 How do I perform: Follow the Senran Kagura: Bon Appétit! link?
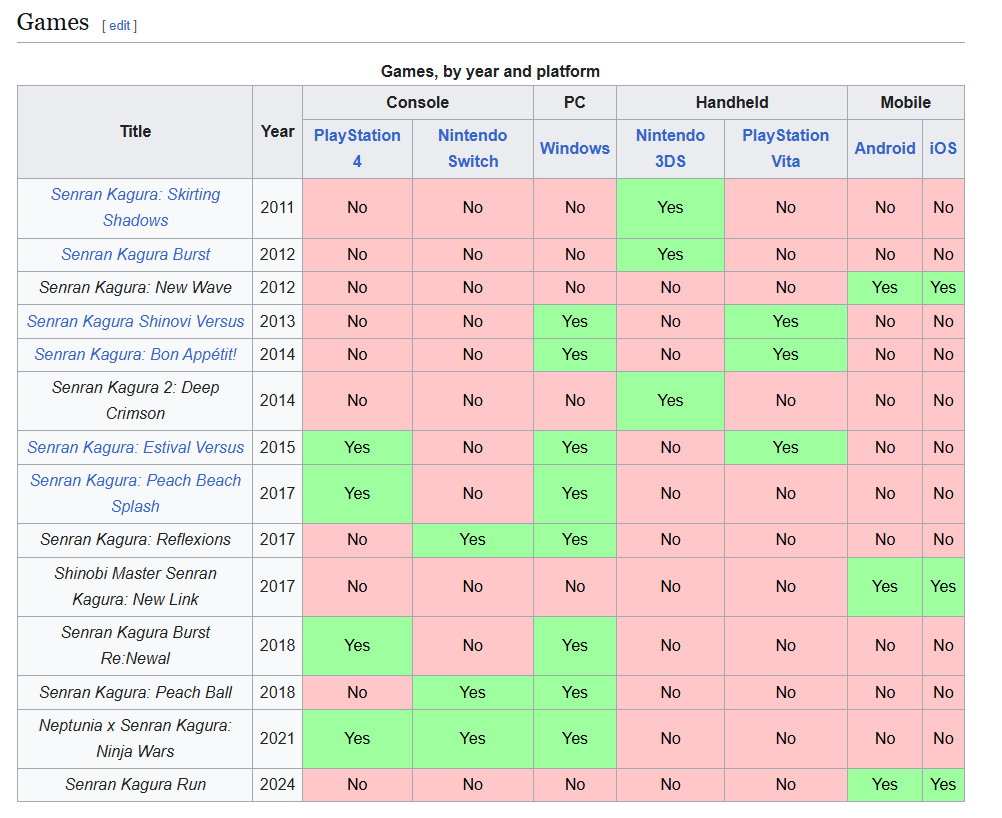tap(135, 355)
